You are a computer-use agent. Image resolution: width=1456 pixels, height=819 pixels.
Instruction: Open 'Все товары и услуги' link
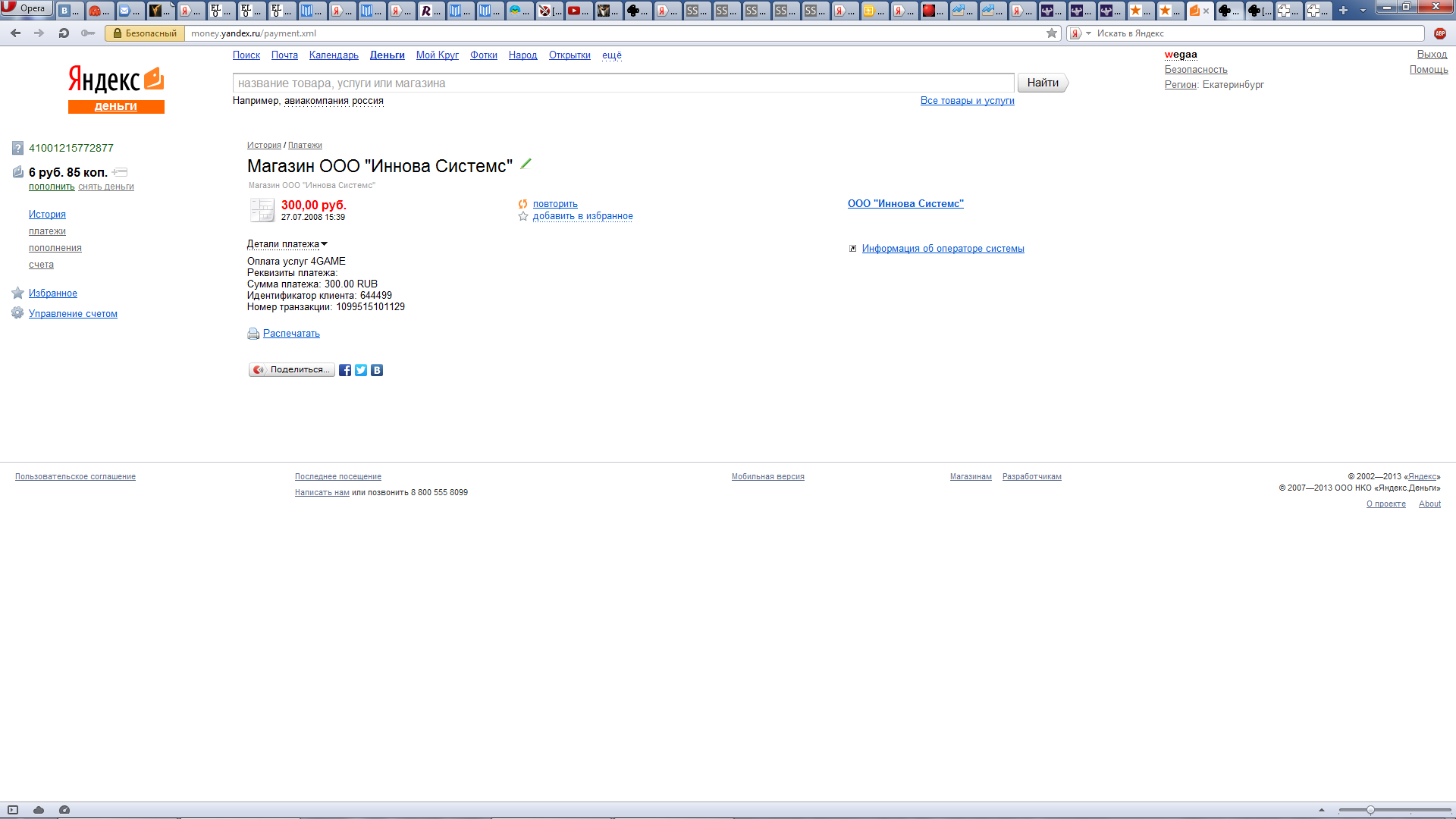[968, 101]
